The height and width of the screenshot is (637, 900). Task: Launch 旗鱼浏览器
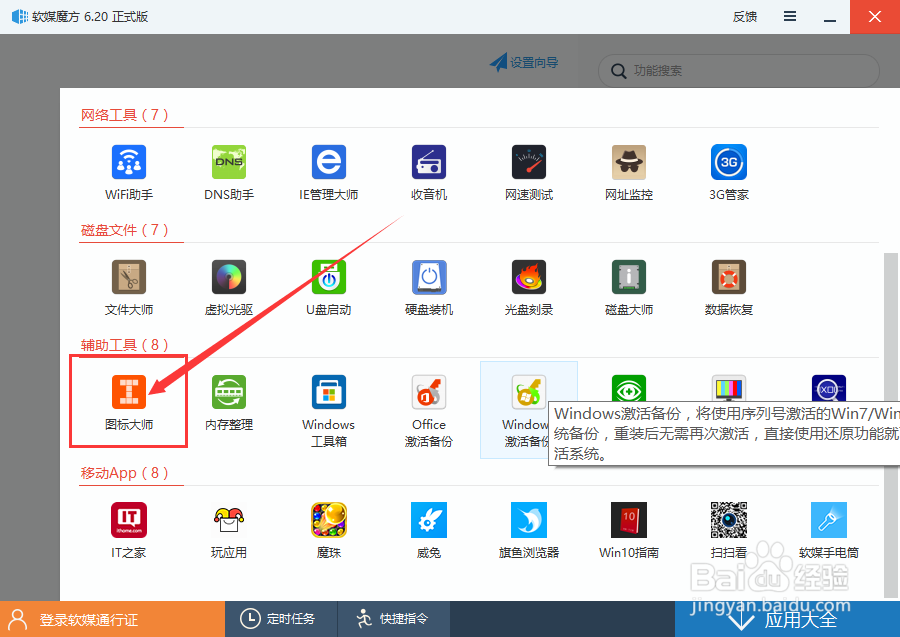point(529,530)
